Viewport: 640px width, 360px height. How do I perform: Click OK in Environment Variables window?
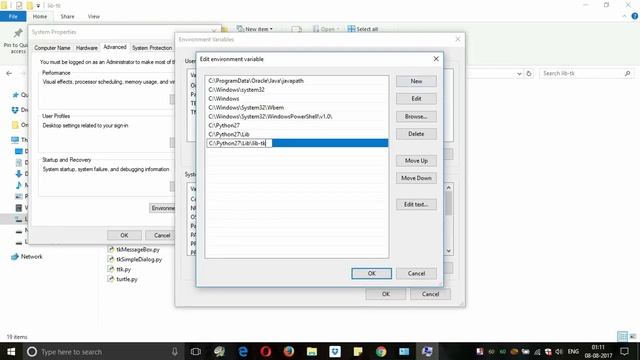tap(386, 294)
